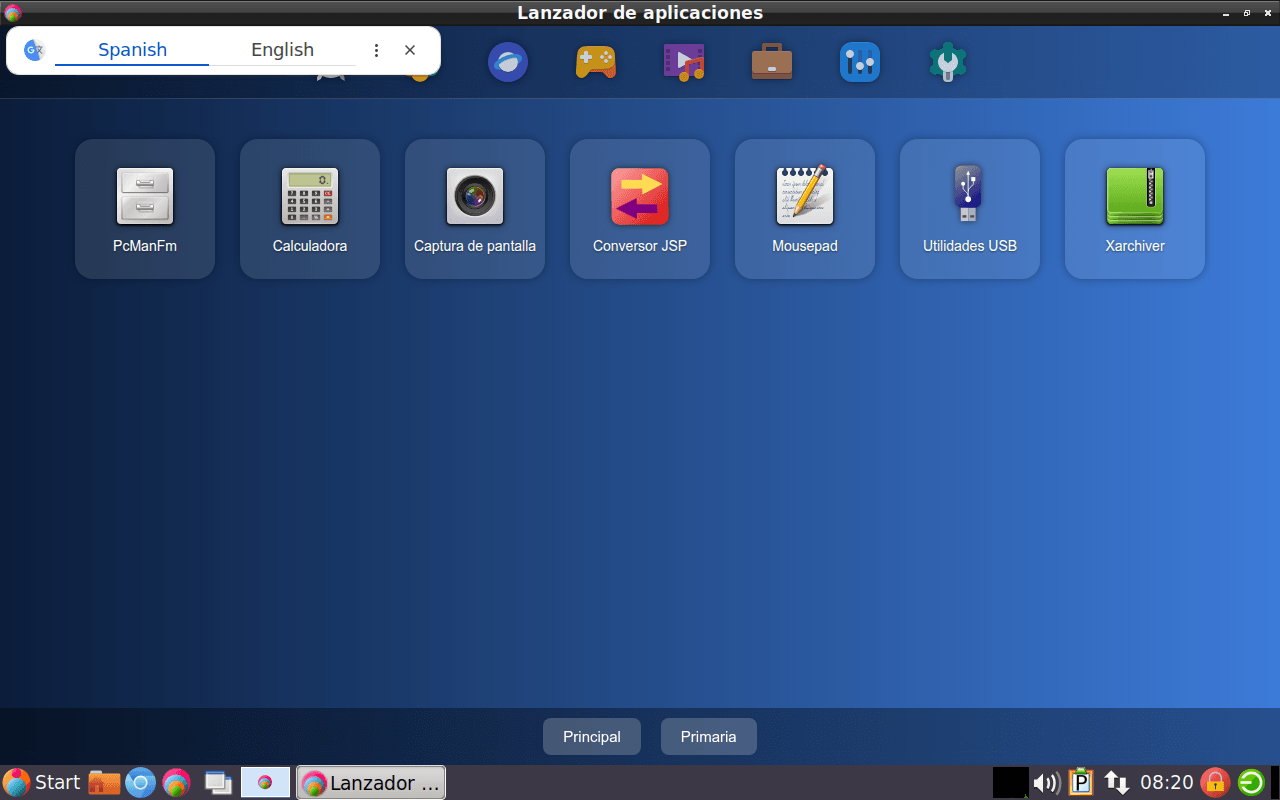Open the Games category gamepad icon
The height and width of the screenshot is (800, 1280).
click(x=595, y=61)
